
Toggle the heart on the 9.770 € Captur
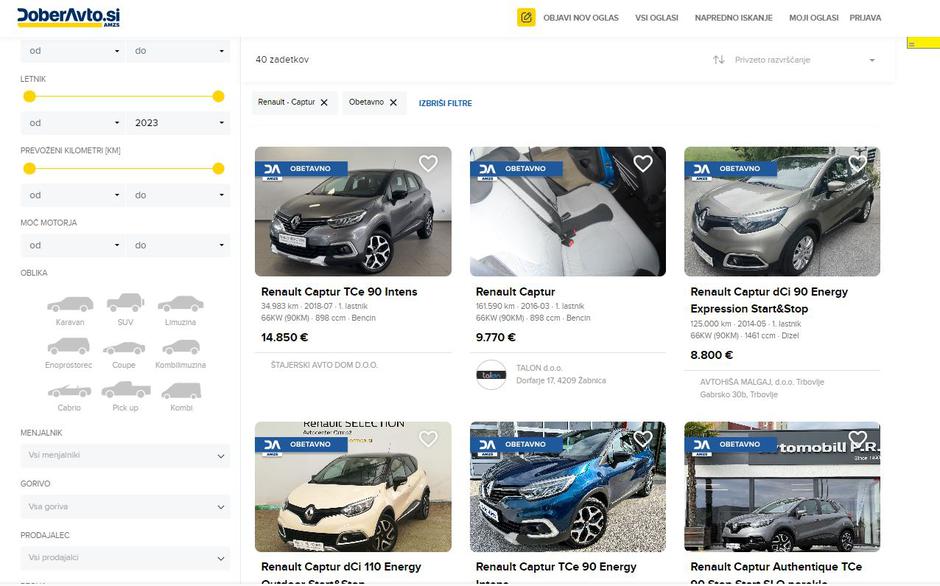coord(643,163)
